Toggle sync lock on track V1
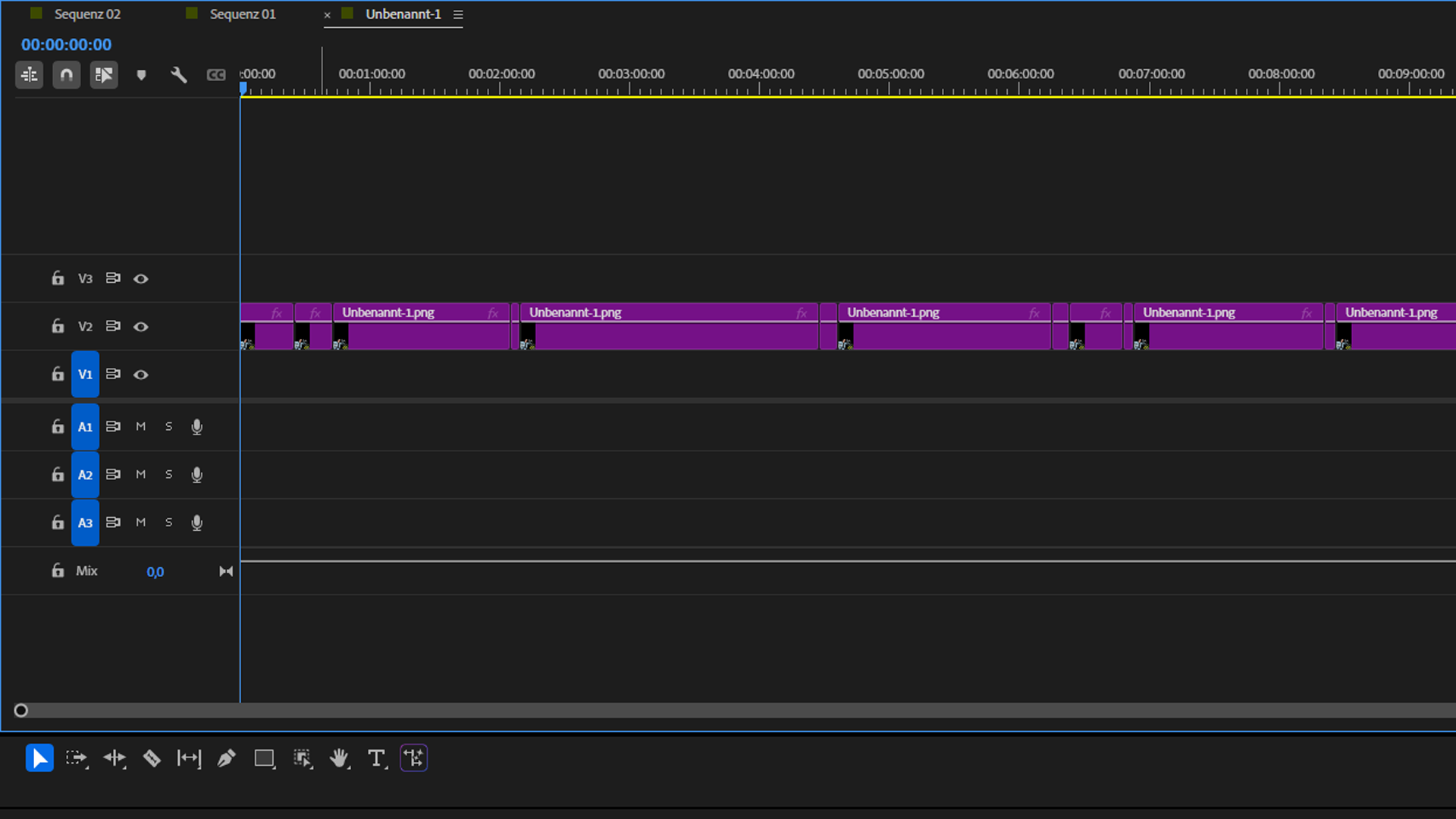 pos(113,374)
